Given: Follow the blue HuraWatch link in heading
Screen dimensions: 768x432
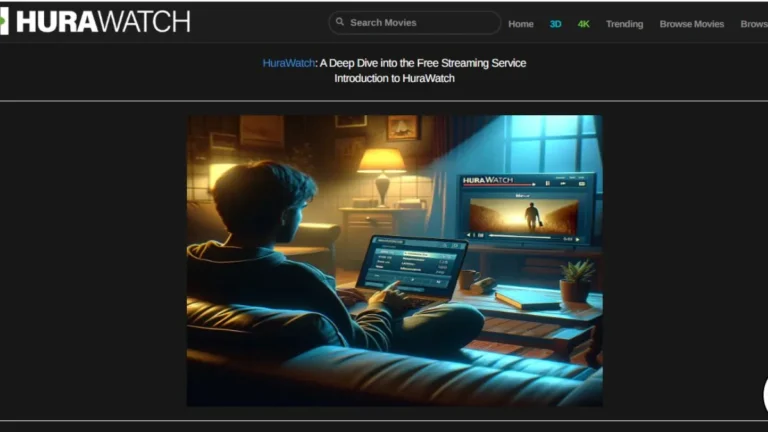Looking at the screenshot, I should 288,63.
